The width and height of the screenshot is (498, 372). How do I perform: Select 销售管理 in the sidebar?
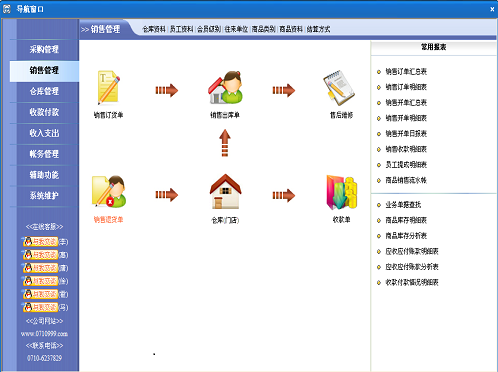44,71
